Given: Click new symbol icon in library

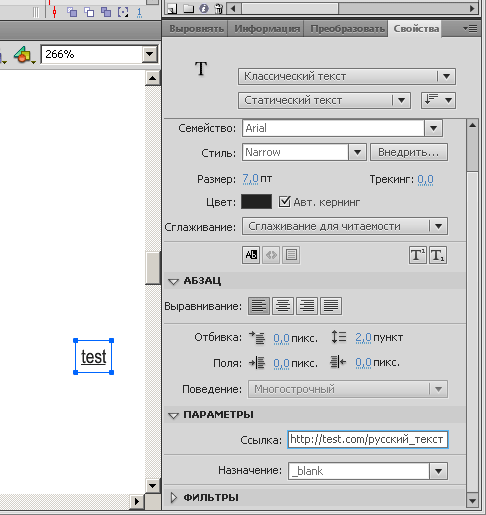Looking at the screenshot, I should click(x=172, y=9).
